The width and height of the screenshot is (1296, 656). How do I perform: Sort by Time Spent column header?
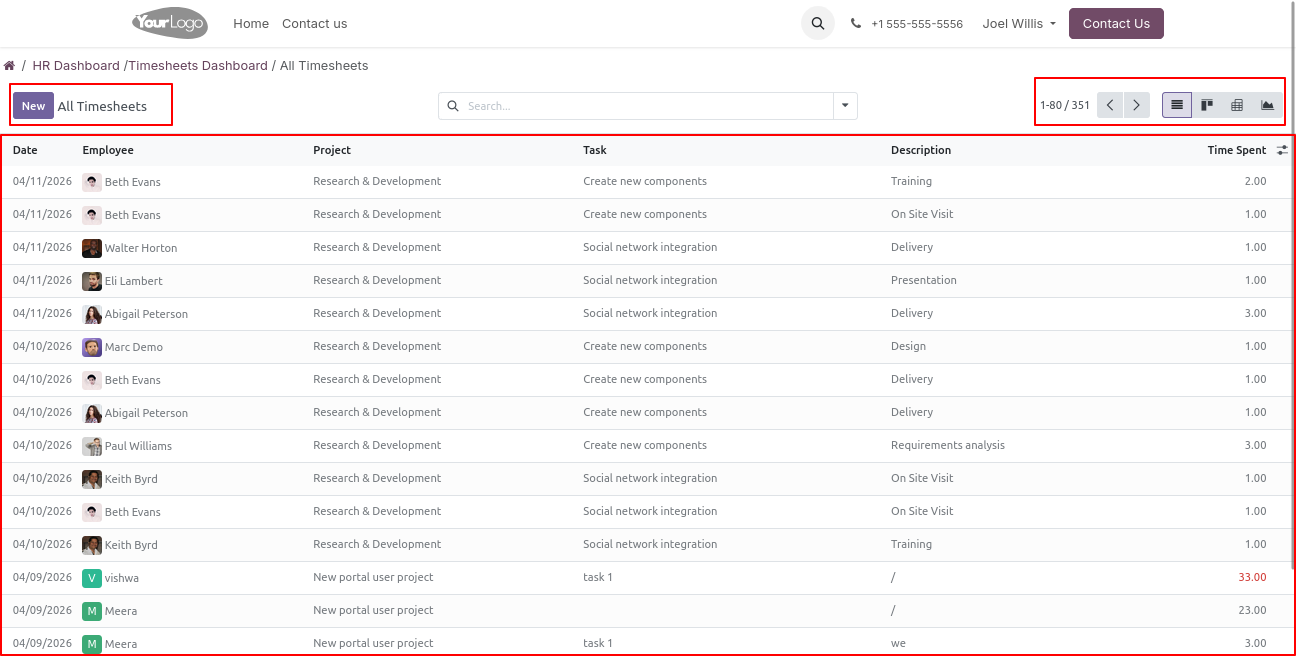coord(1236,150)
